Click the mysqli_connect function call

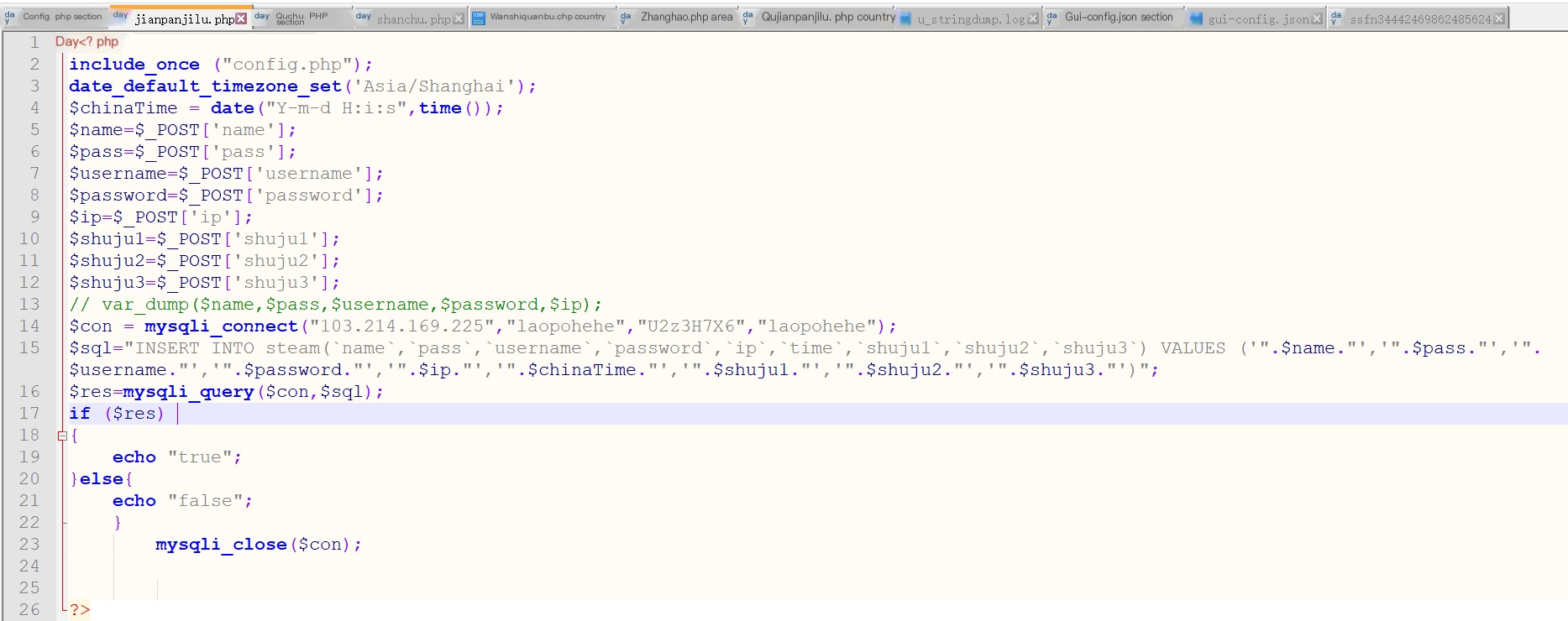221,326
